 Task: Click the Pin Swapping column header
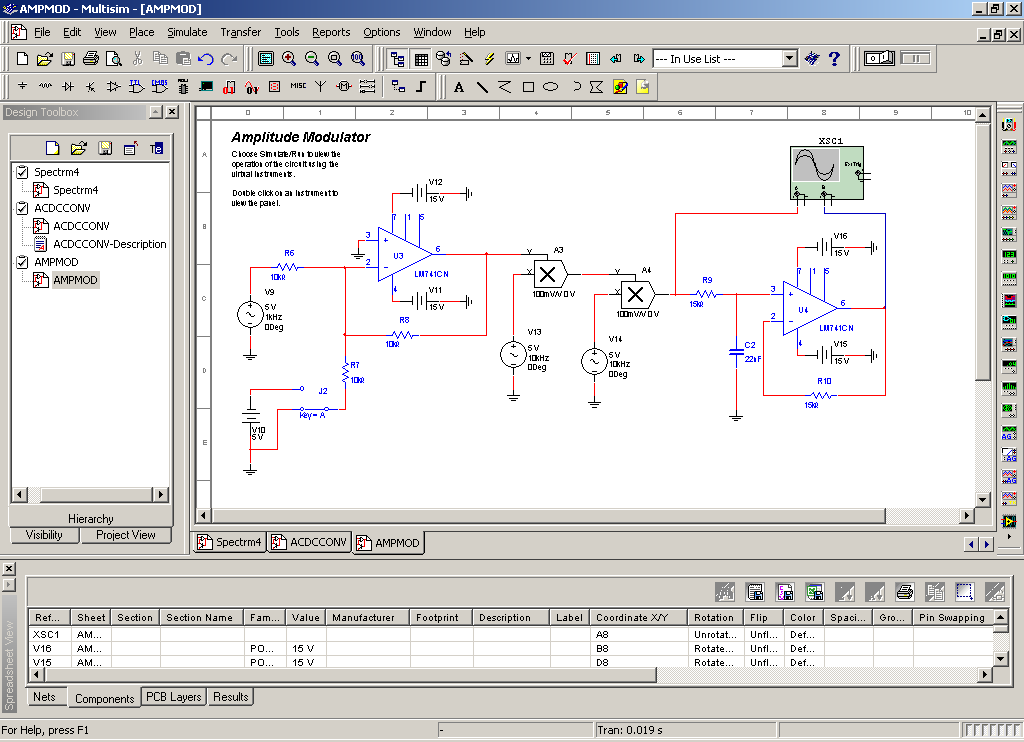pos(952,618)
